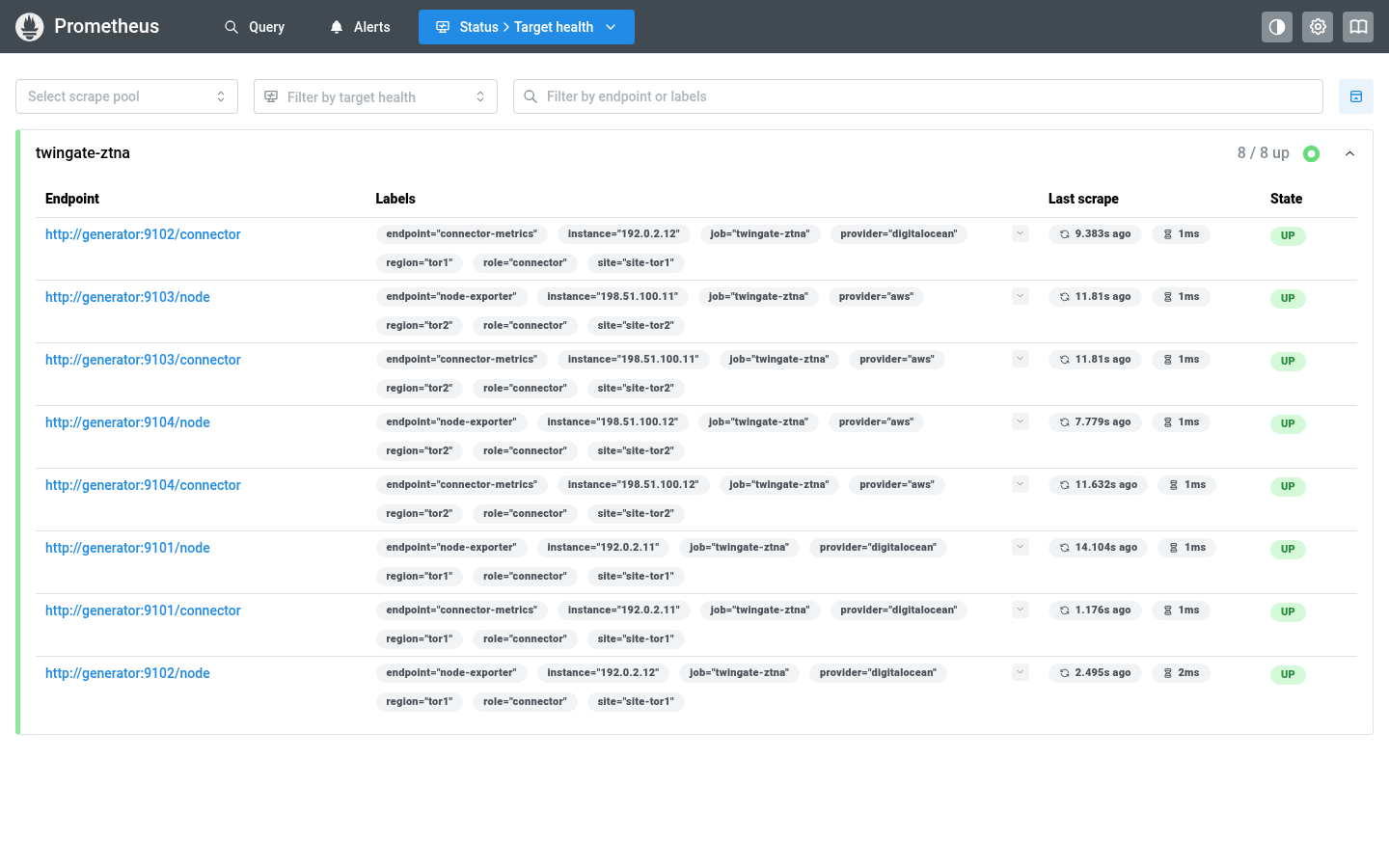
Task: Open the Select scrape pool dropdown
Action: [x=126, y=96]
